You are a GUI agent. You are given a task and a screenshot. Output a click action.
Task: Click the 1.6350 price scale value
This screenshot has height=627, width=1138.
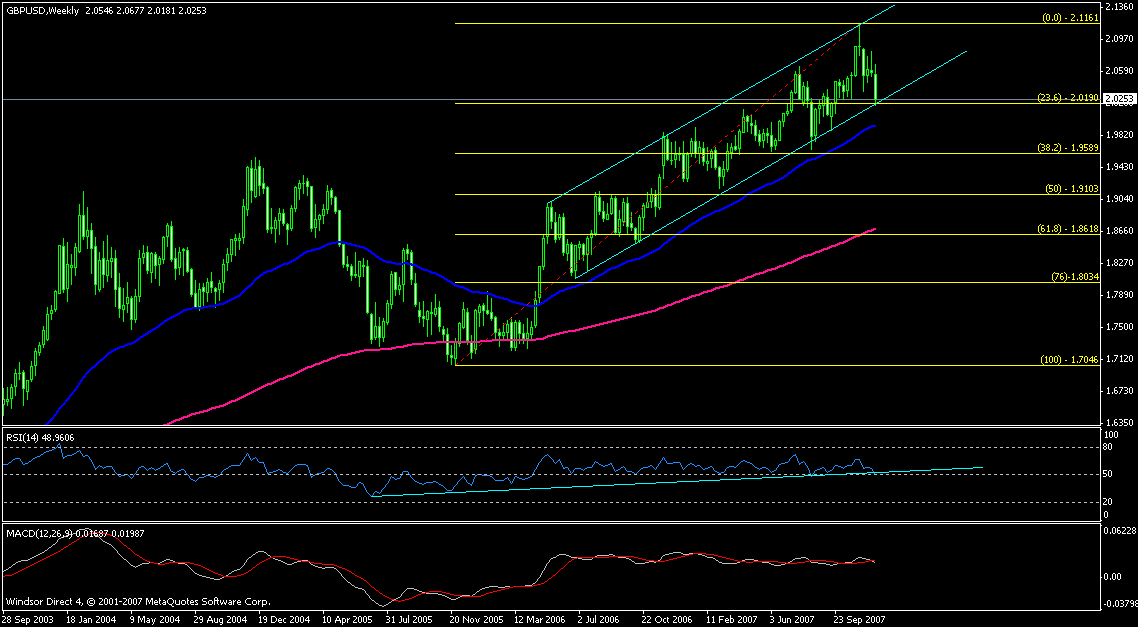(x=1118, y=422)
